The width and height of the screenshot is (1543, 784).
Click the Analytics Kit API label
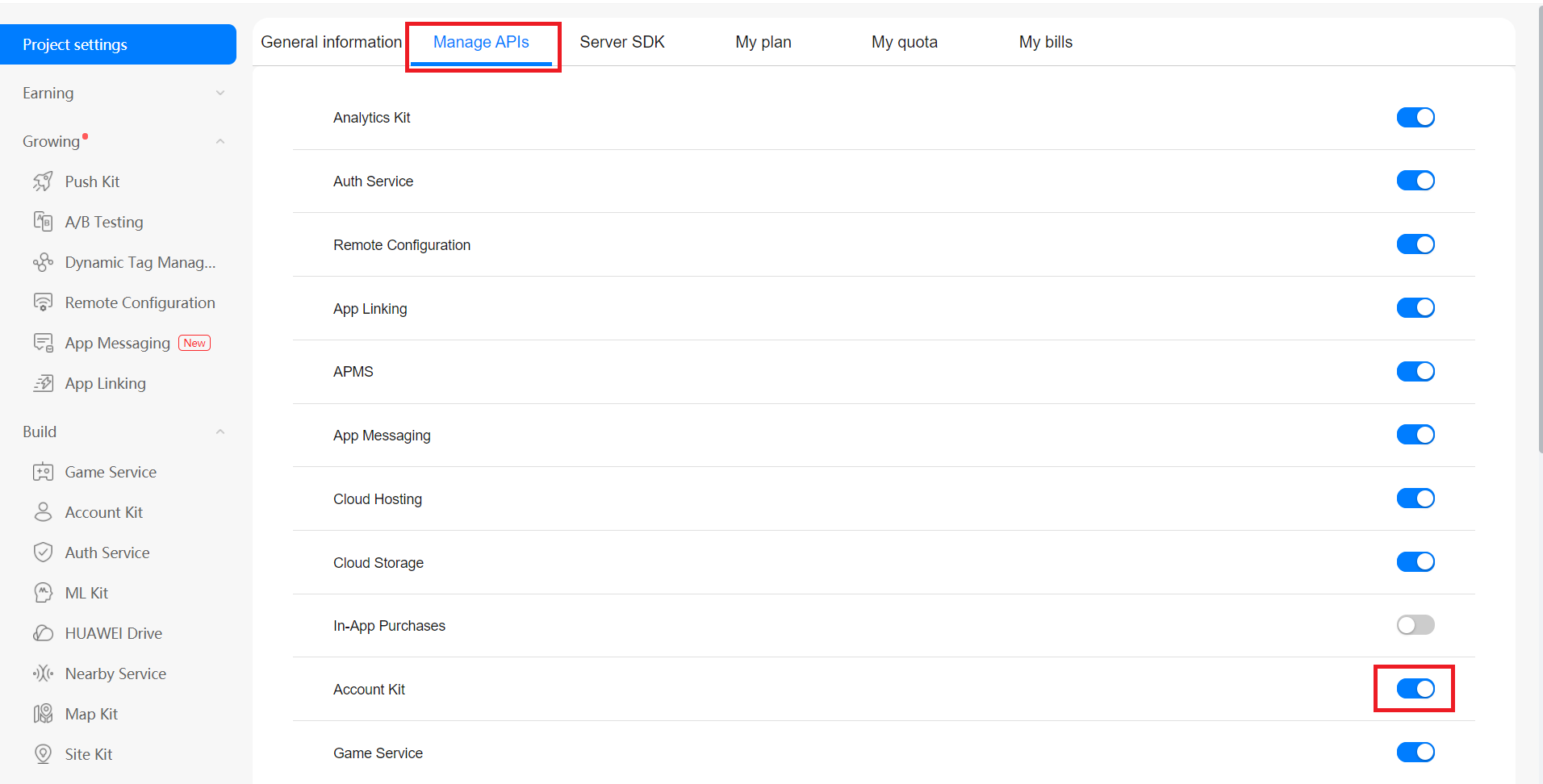(x=372, y=118)
